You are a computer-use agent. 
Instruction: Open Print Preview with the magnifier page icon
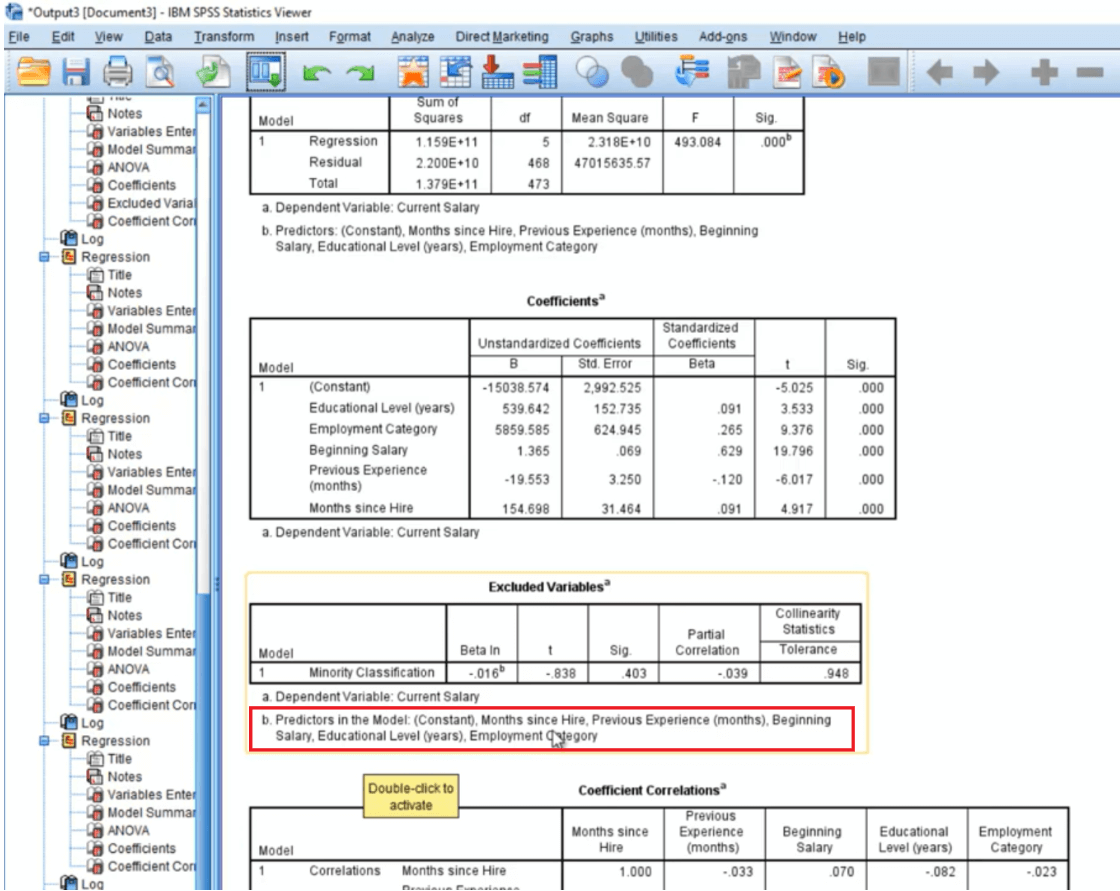coord(161,72)
